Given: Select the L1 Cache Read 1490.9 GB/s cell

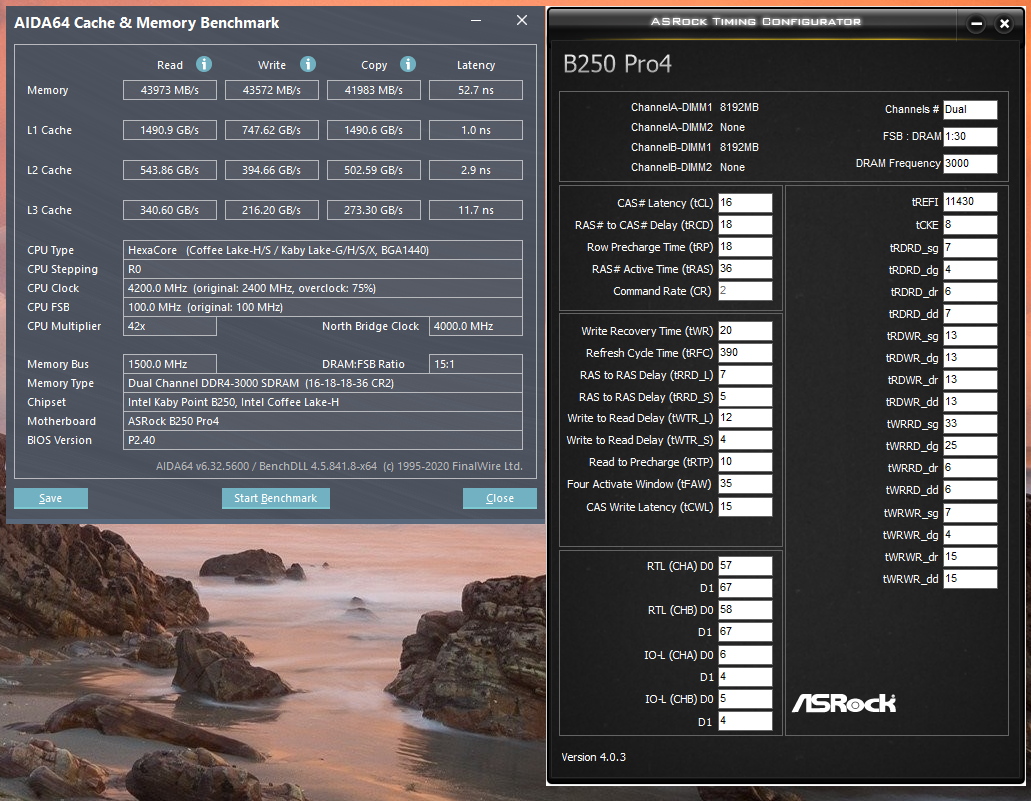Looking at the screenshot, I should coord(170,130).
